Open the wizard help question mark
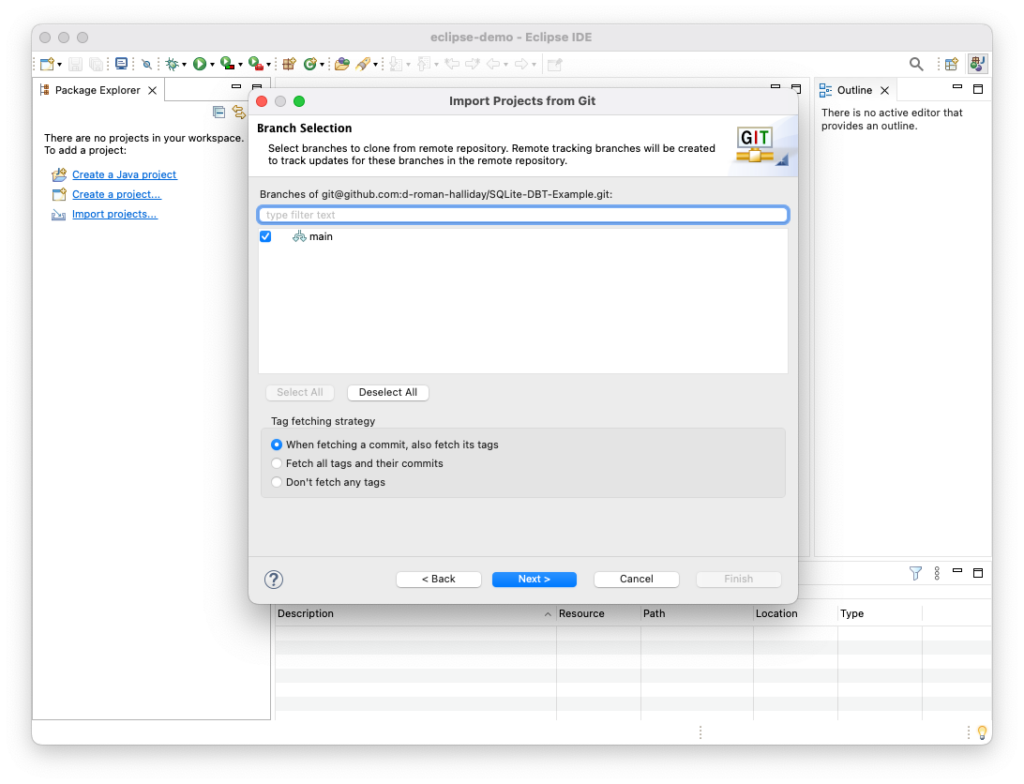This screenshot has height=784, width=1024. [274, 580]
